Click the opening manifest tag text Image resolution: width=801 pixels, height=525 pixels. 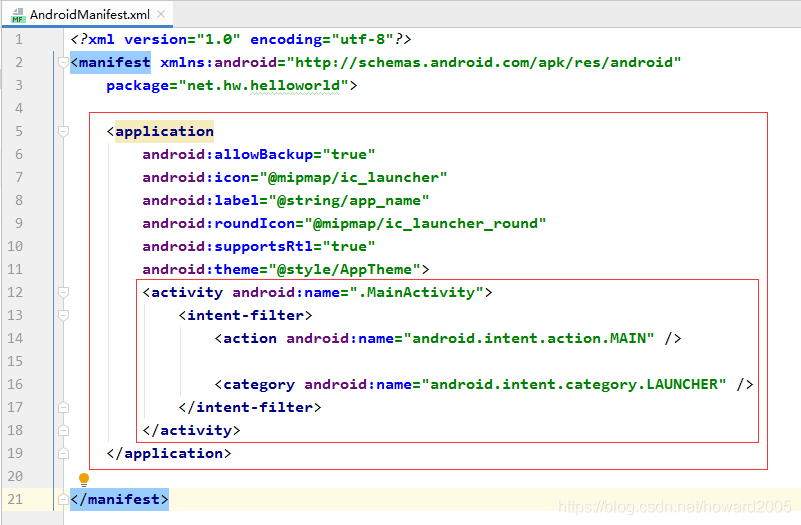110,62
